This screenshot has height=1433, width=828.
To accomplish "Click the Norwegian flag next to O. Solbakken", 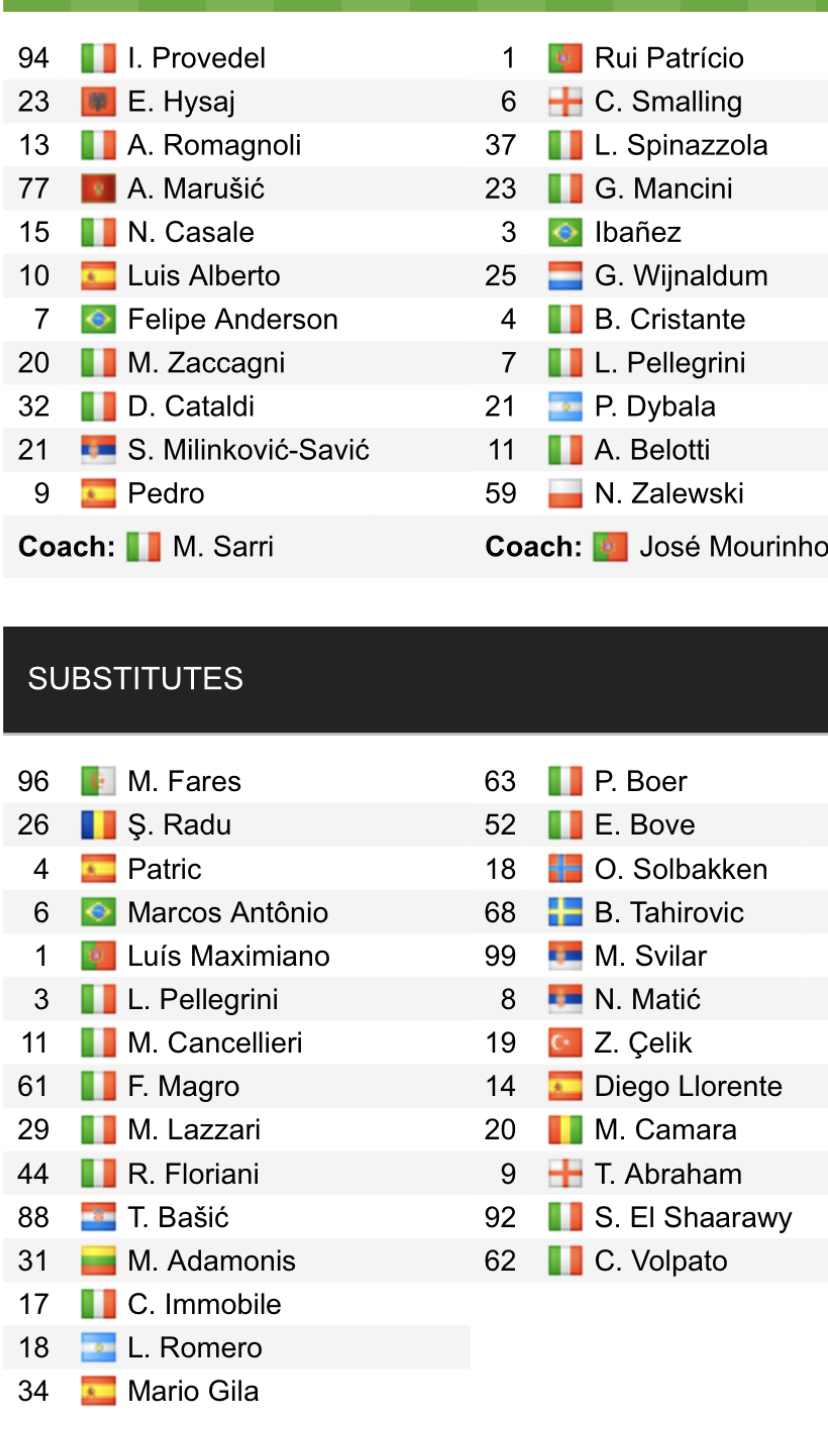I will 565,869.
